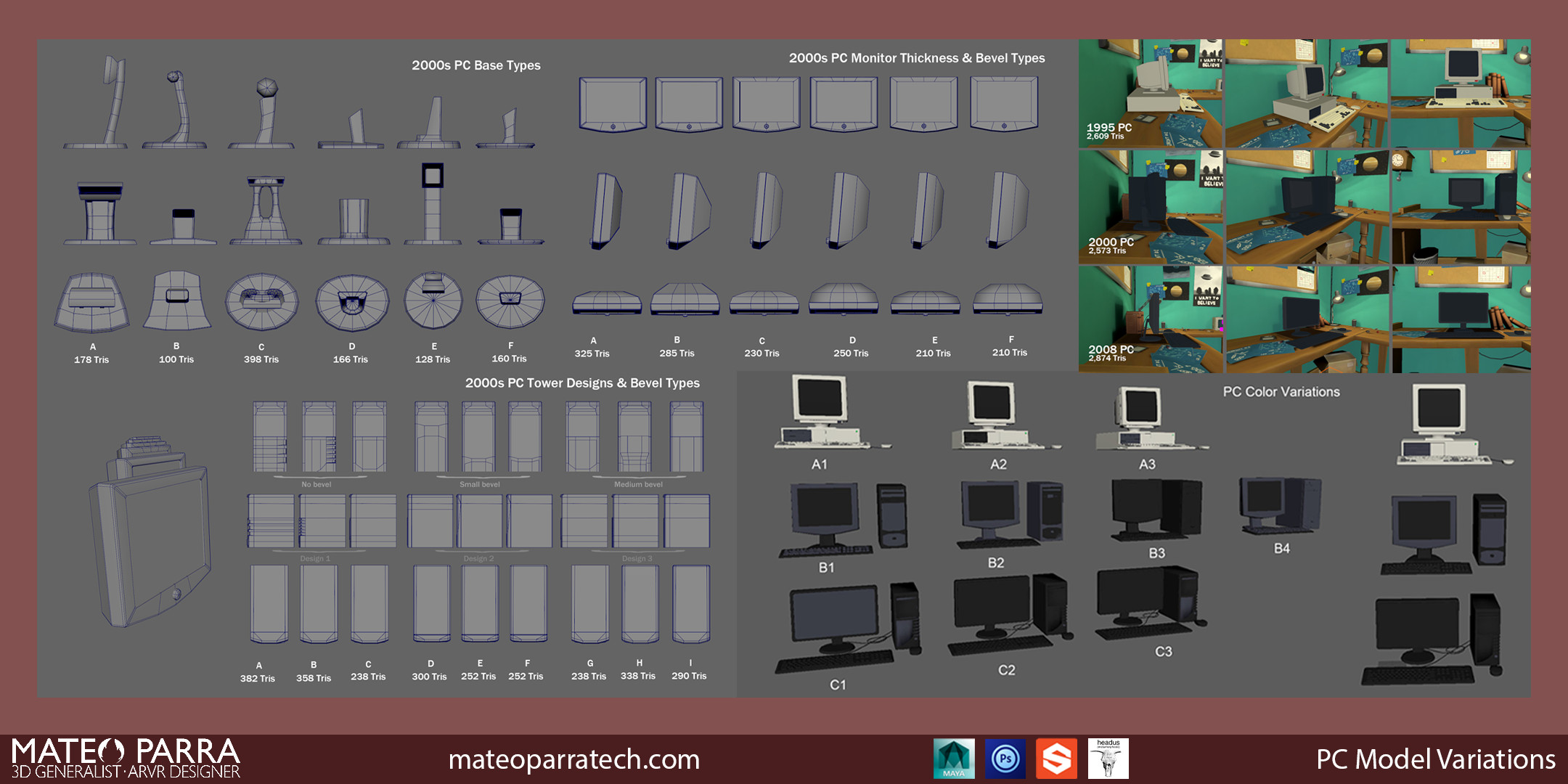The width and height of the screenshot is (1568, 784).
Task: Select the PC Color Variations heading
Action: 1281,391
